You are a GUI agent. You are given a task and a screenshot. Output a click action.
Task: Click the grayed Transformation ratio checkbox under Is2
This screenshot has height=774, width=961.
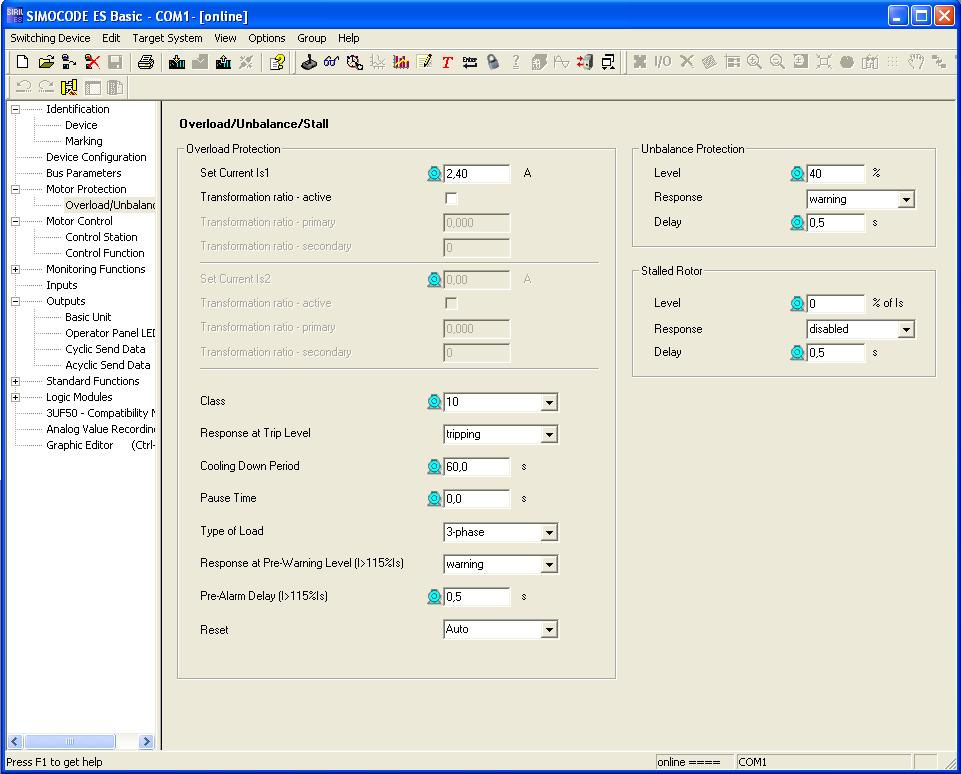click(x=451, y=303)
